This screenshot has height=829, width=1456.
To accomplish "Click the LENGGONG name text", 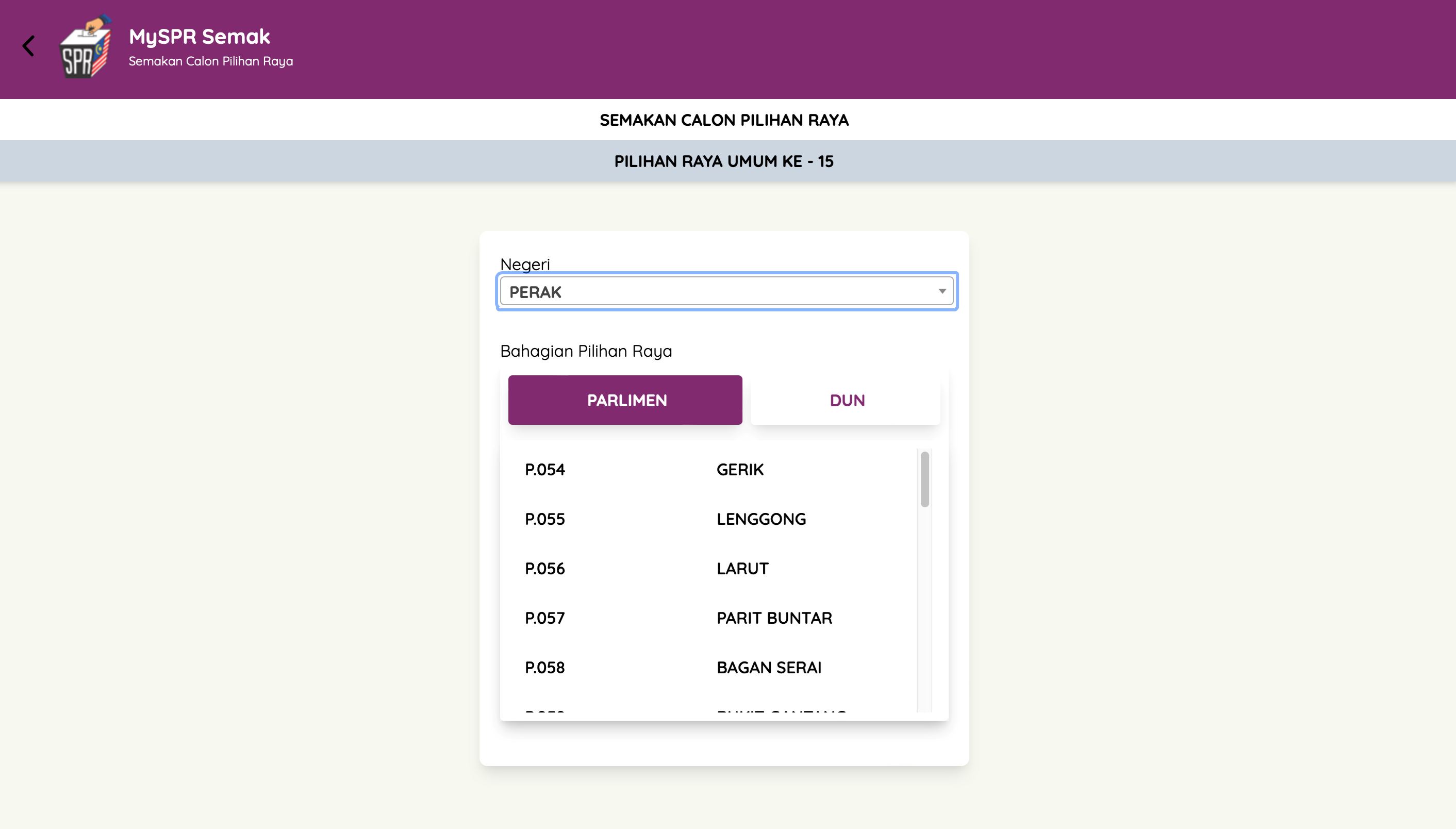I will pos(761,519).
